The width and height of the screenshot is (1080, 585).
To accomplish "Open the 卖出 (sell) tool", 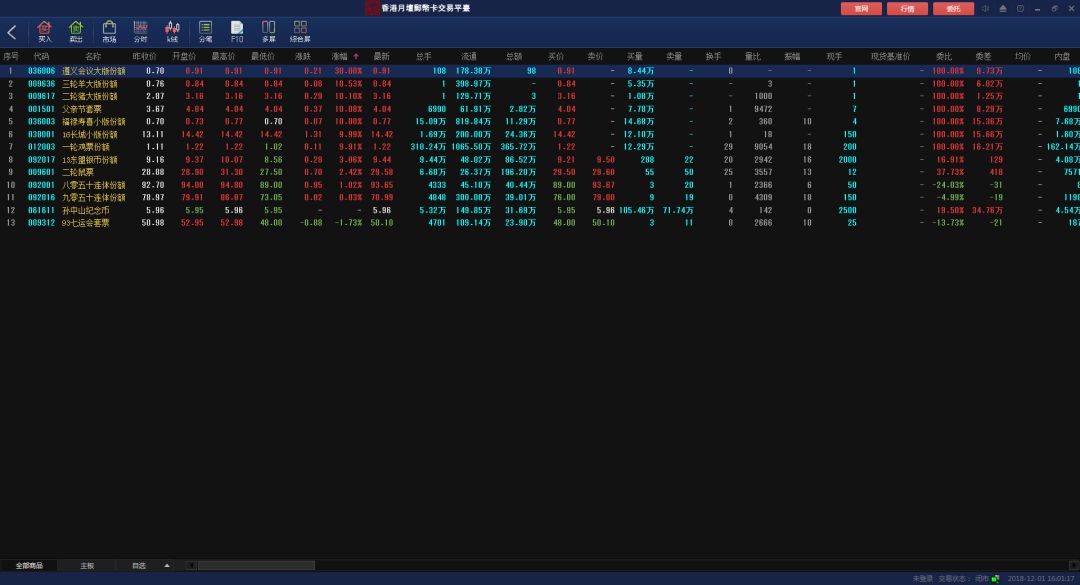I will [76, 32].
